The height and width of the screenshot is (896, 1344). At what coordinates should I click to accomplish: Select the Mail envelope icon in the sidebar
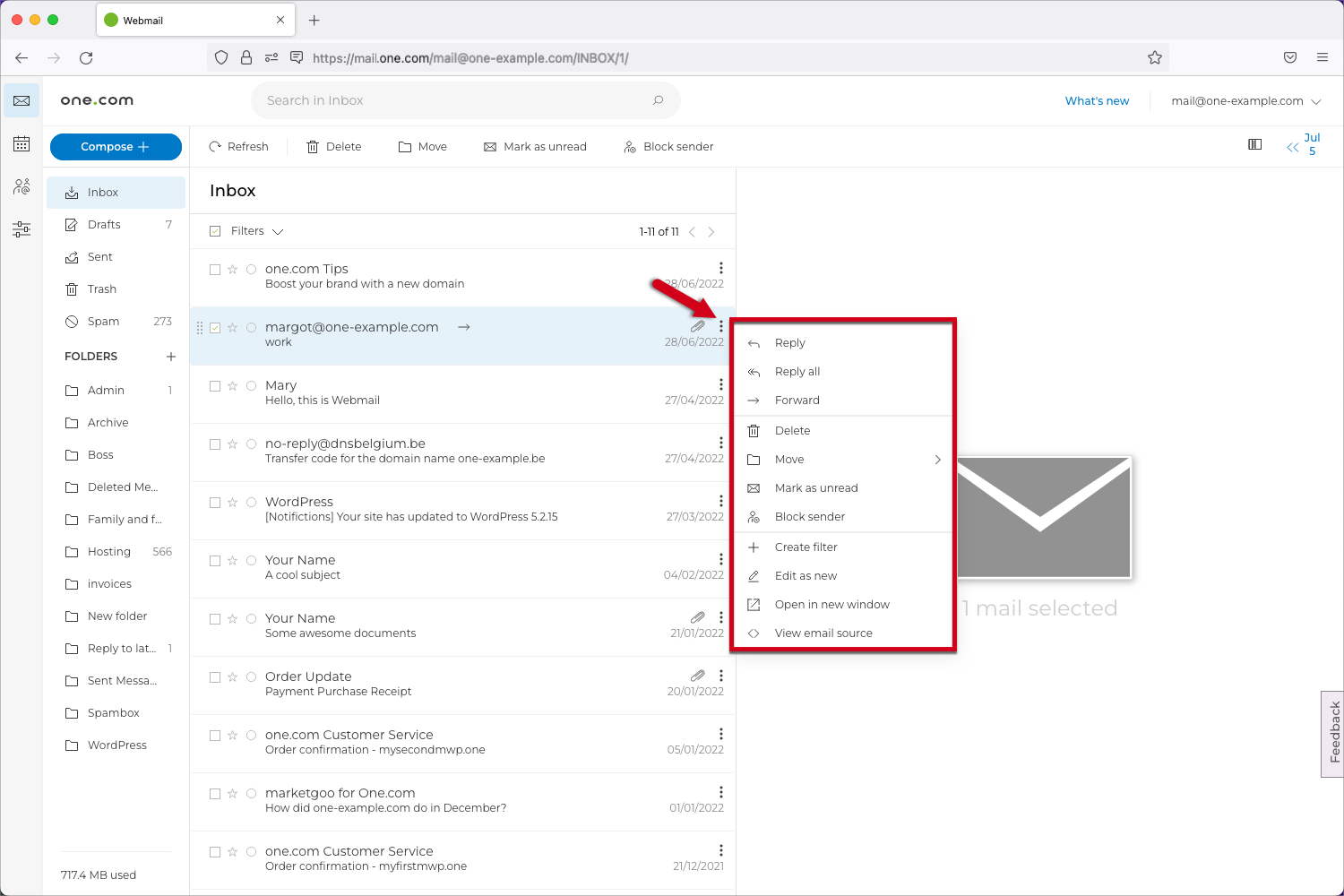[21, 100]
